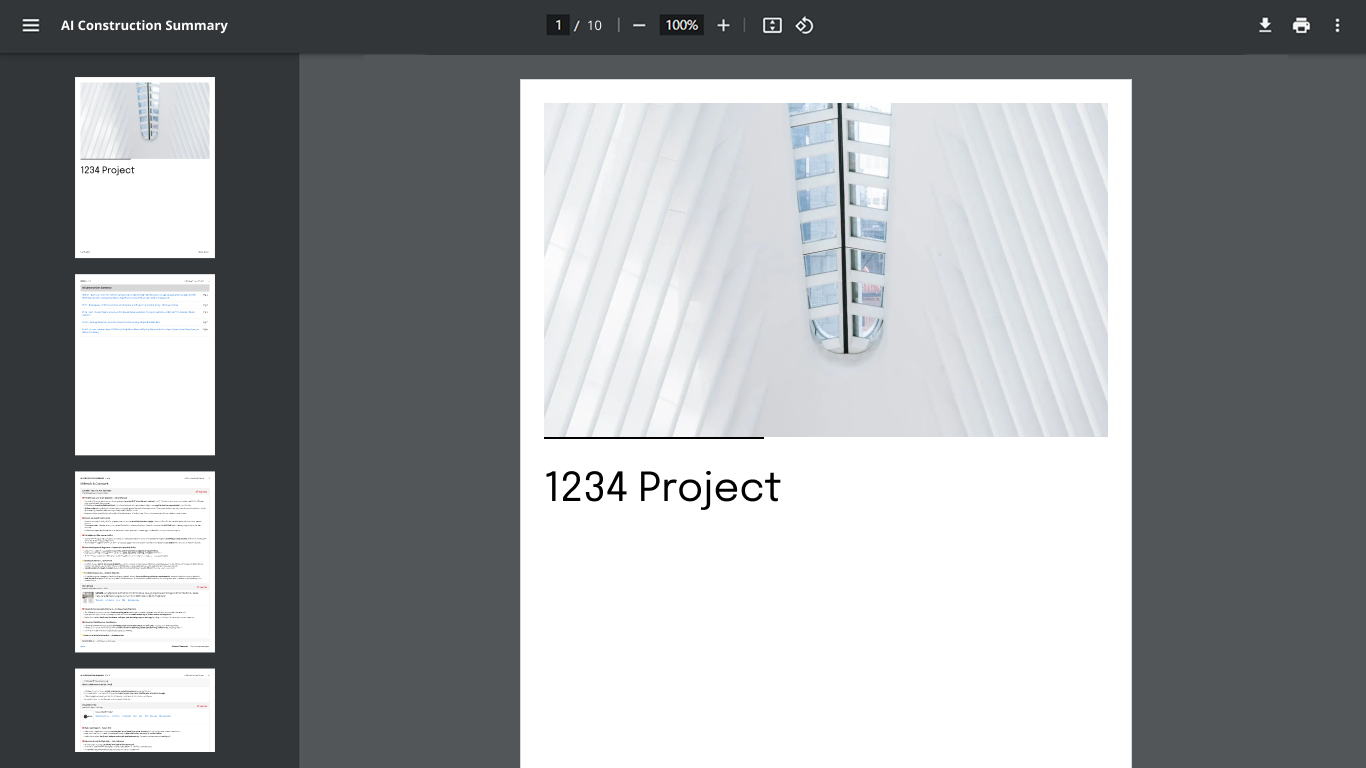Viewport: 1366px width, 768px height.
Task: Open the more actions three-dot menu
Action: (x=1337, y=25)
